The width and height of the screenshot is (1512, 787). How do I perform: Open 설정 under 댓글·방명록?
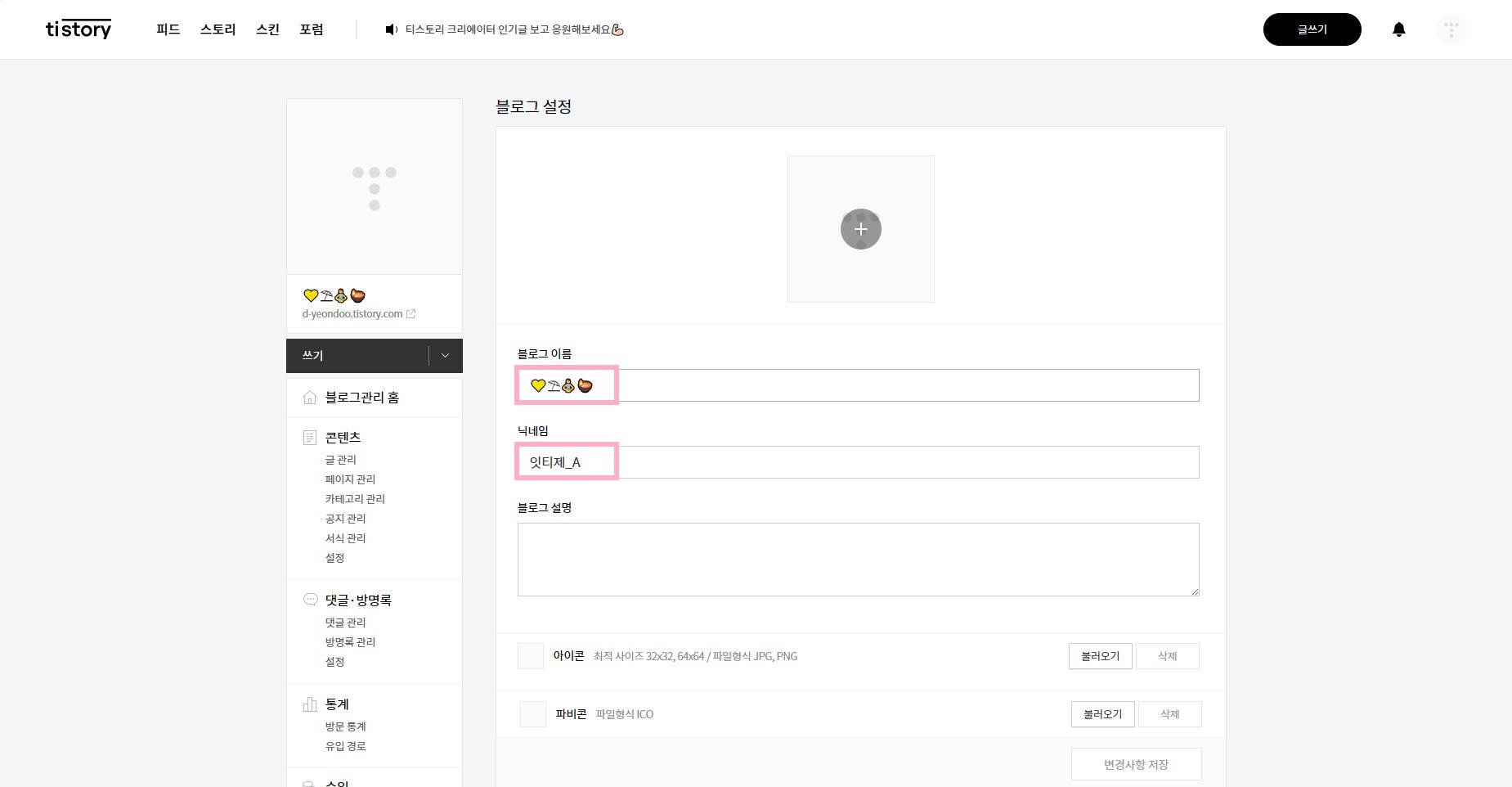click(334, 662)
